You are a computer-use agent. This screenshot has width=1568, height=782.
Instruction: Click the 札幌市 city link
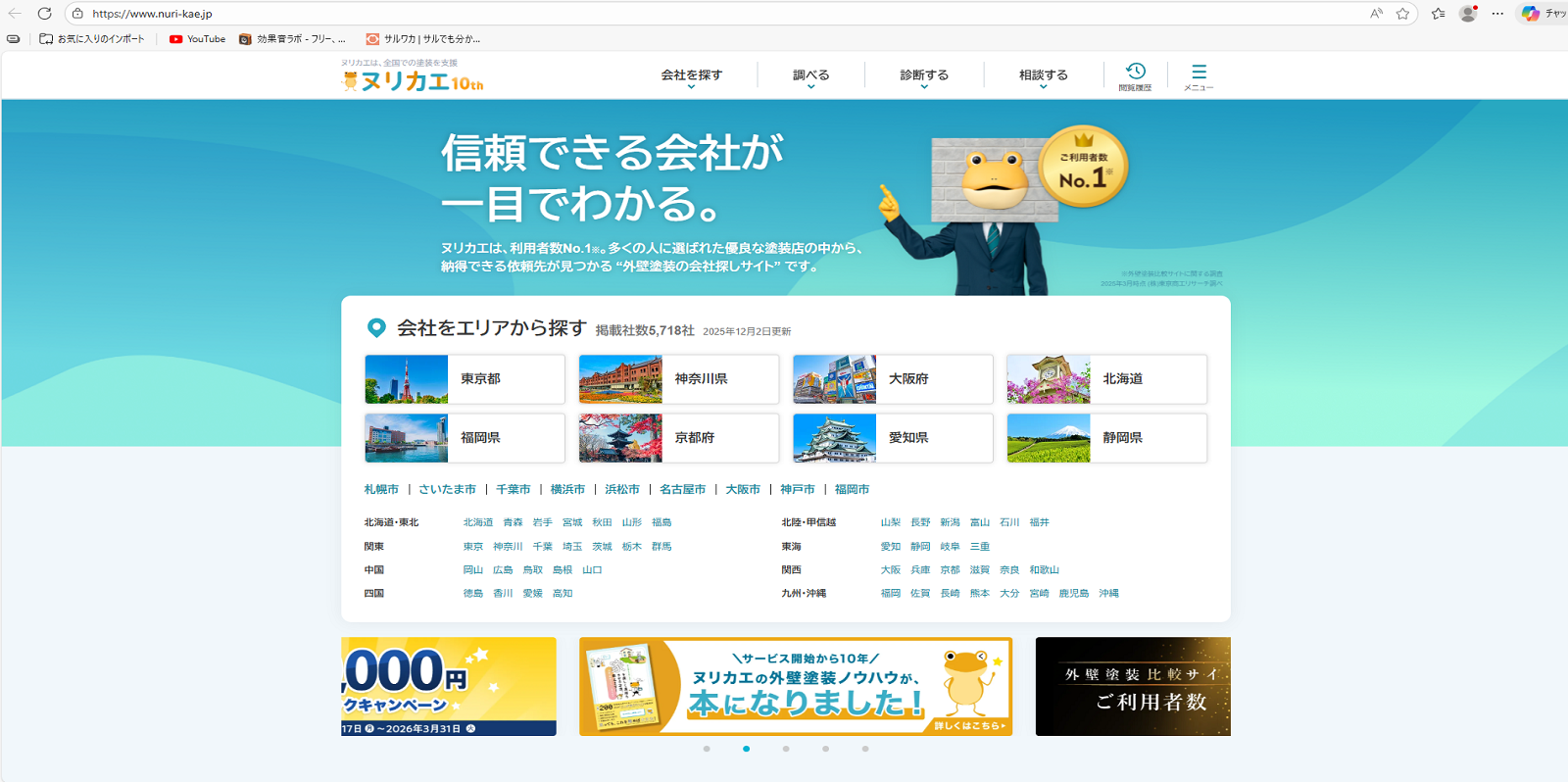tap(381, 489)
